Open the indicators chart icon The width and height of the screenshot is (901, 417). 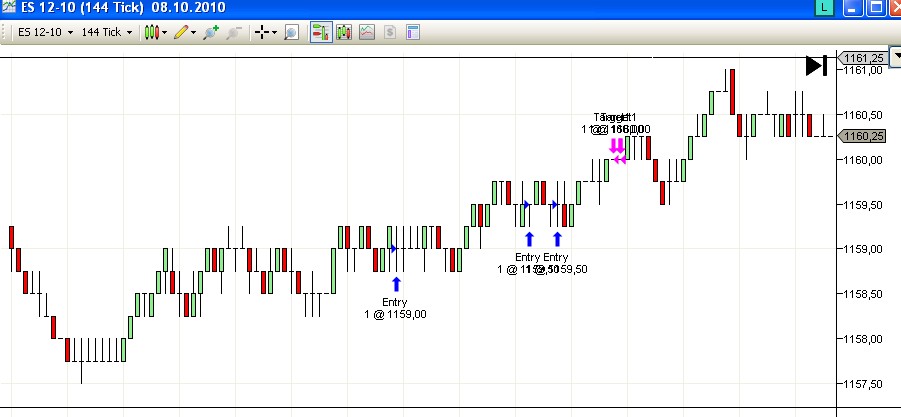[x=366, y=32]
